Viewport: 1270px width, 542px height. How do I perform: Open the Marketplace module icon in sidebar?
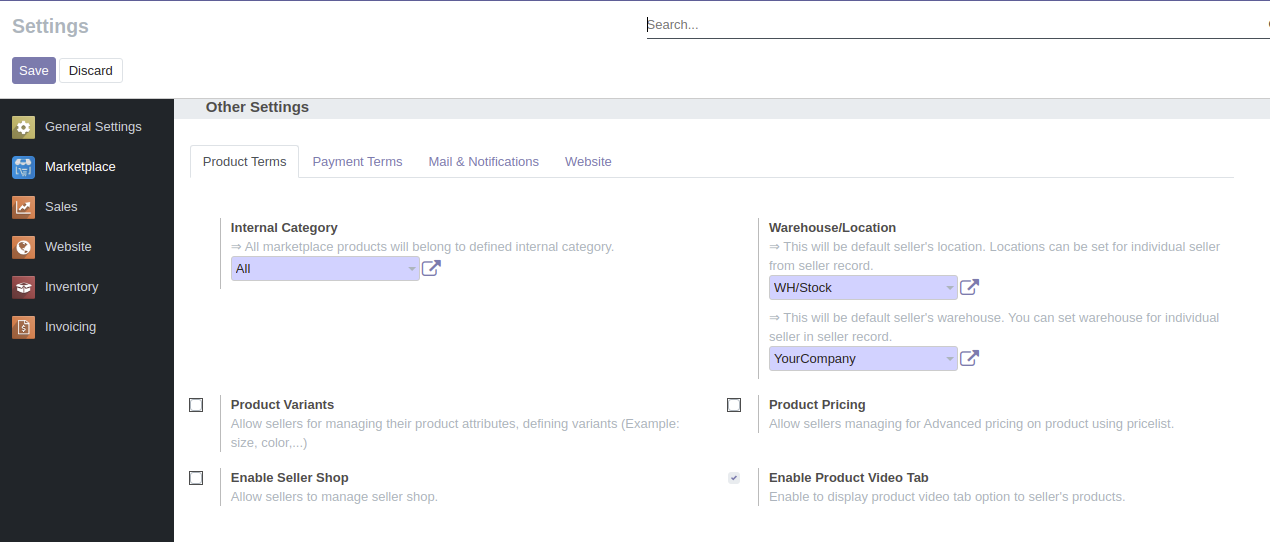tap(23, 167)
